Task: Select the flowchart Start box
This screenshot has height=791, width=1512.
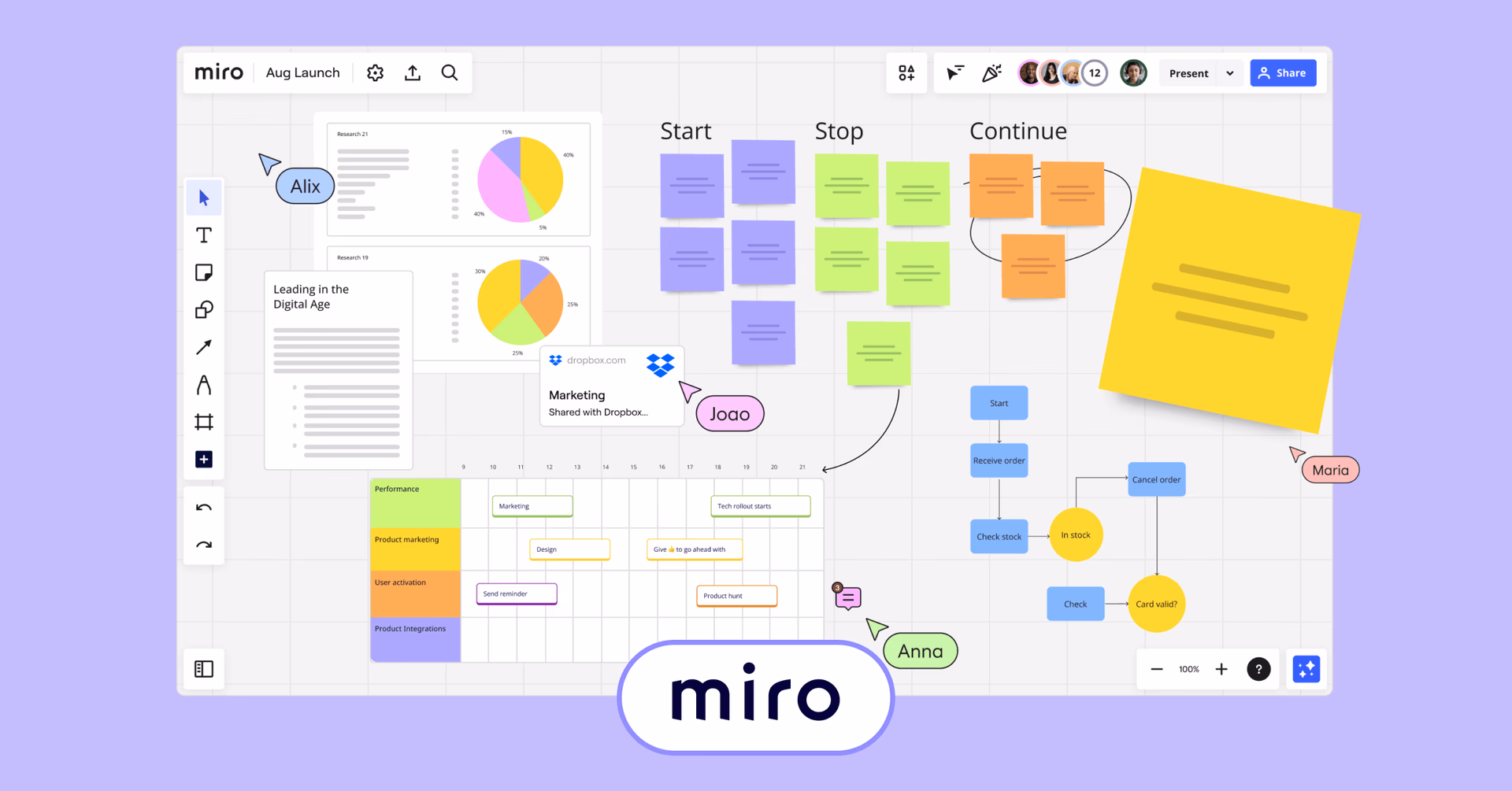Action: click(999, 403)
